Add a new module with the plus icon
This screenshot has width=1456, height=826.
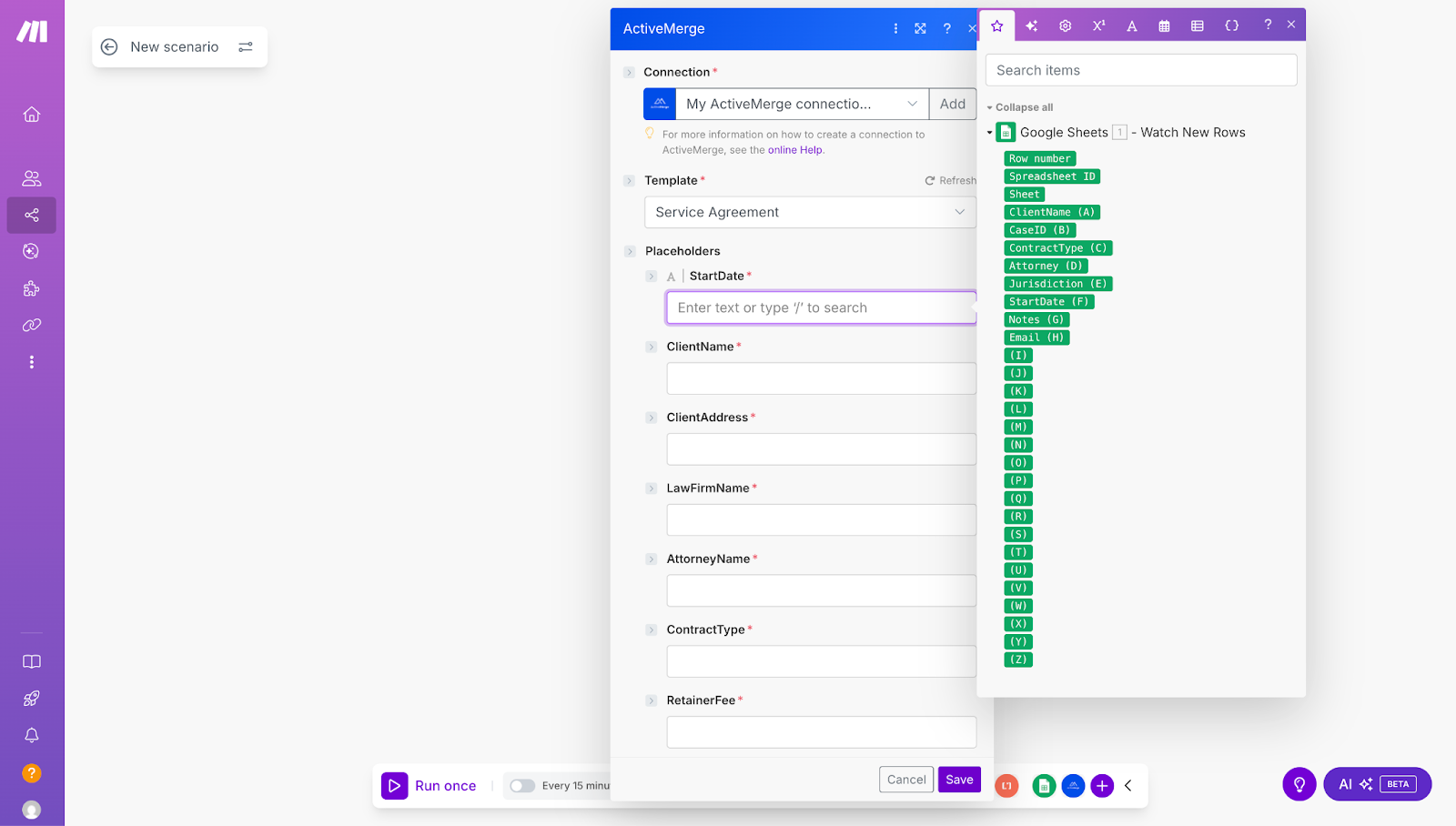tap(1102, 785)
